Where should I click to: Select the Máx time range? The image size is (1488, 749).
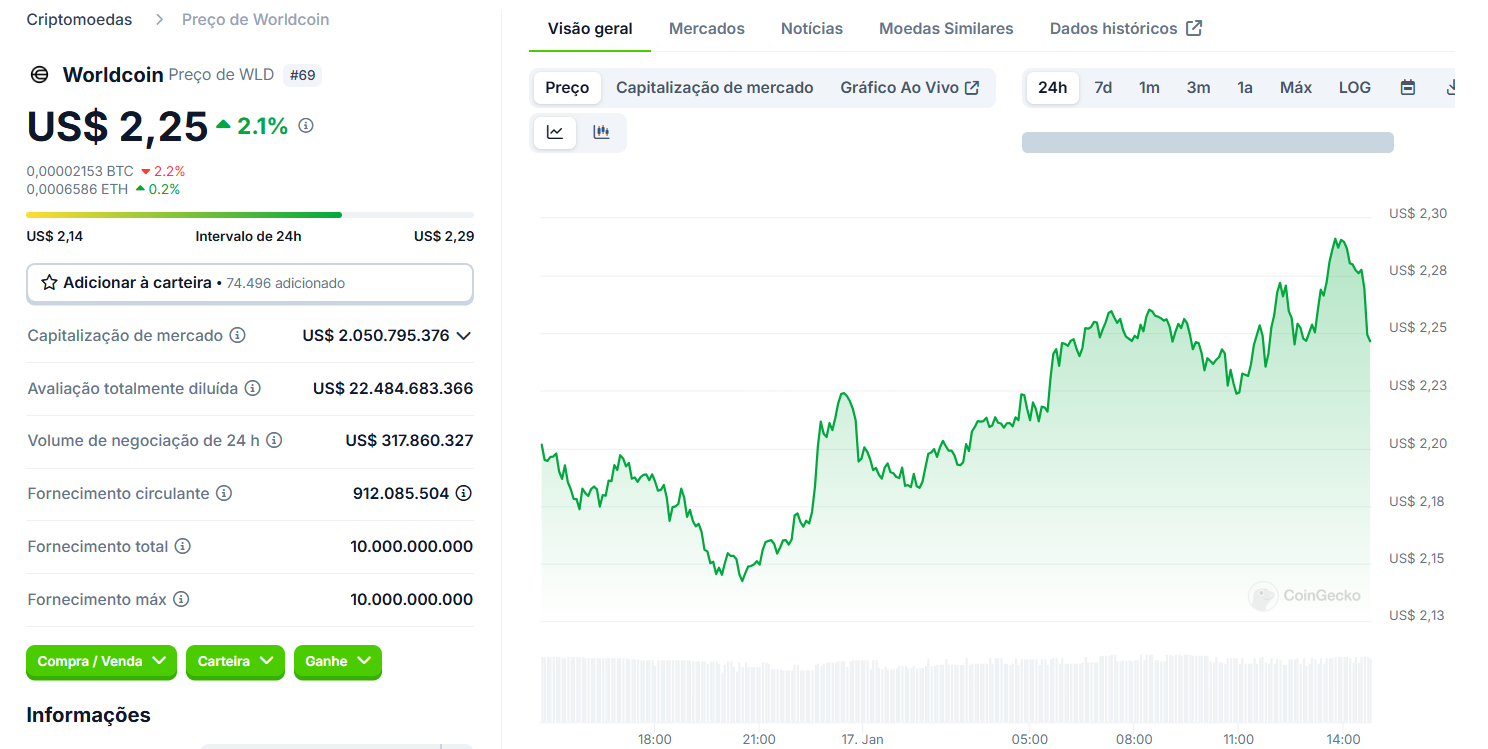1296,88
